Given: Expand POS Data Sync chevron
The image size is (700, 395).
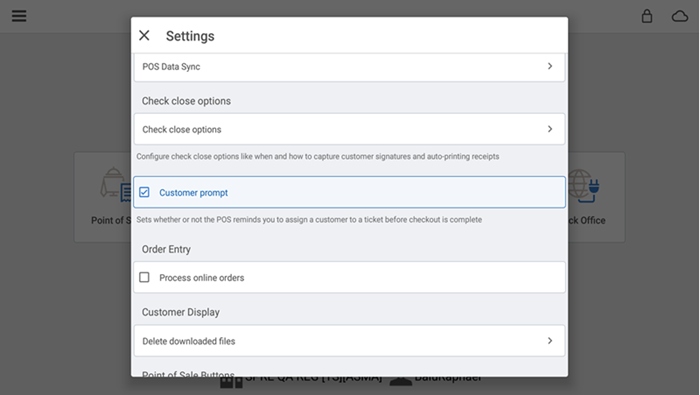Looking at the screenshot, I should click(550, 66).
